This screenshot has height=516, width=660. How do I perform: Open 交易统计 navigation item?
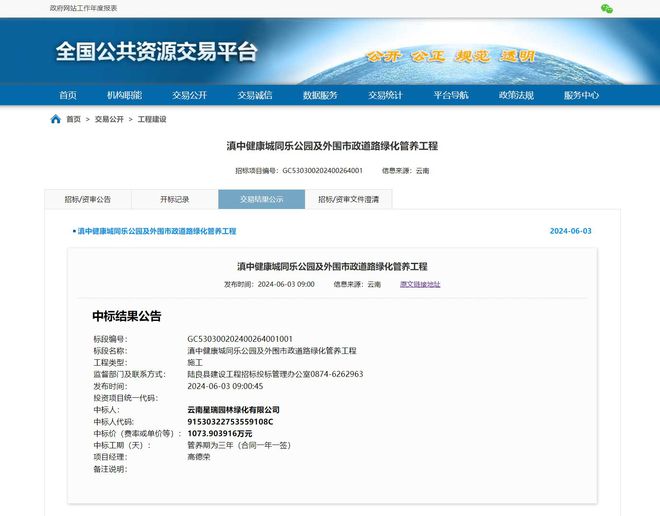pyautogui.click(x=385, y=95)
